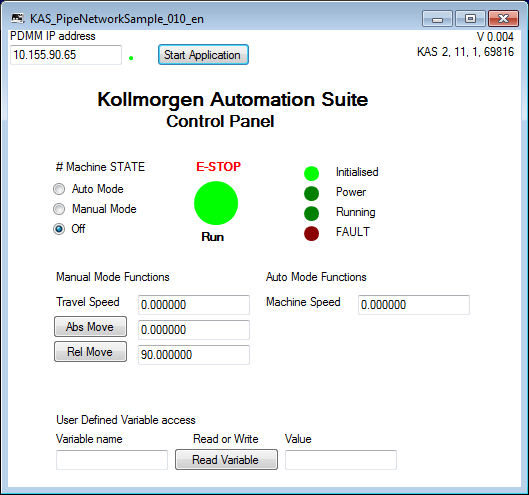The image size is (529, 495).
Task: Focus the Variable name input field
Action: [112, 460]
